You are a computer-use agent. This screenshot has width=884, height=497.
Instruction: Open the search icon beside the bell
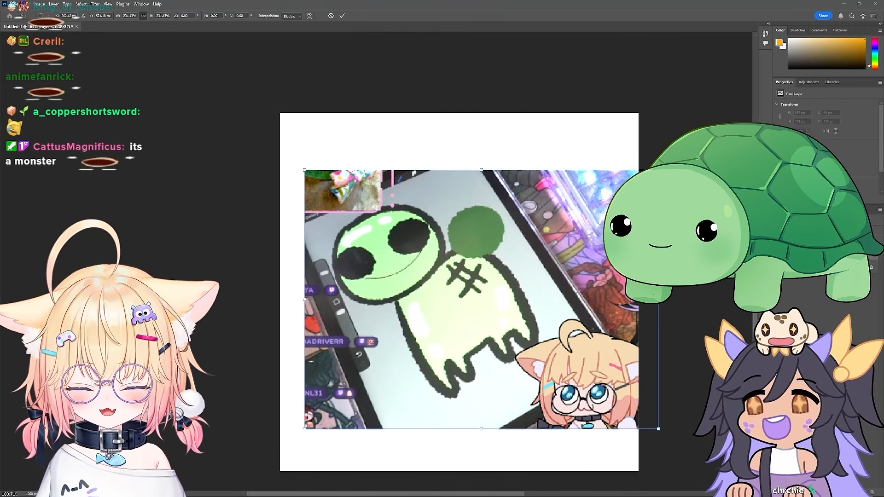click(851, 16)
